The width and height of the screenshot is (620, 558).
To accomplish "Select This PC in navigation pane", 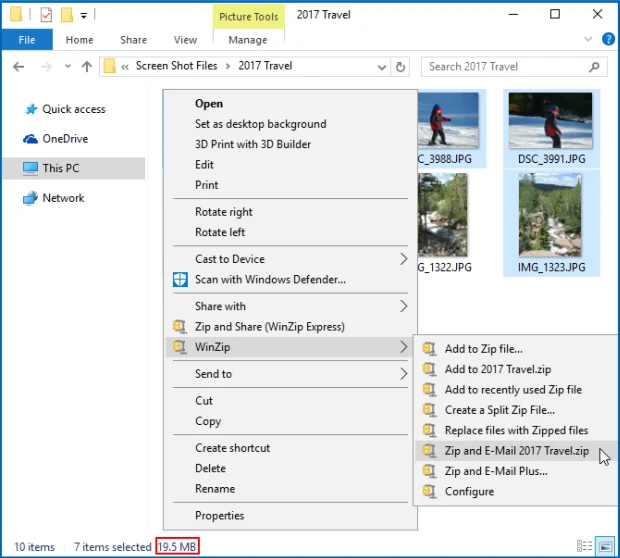I will (60, 168).
